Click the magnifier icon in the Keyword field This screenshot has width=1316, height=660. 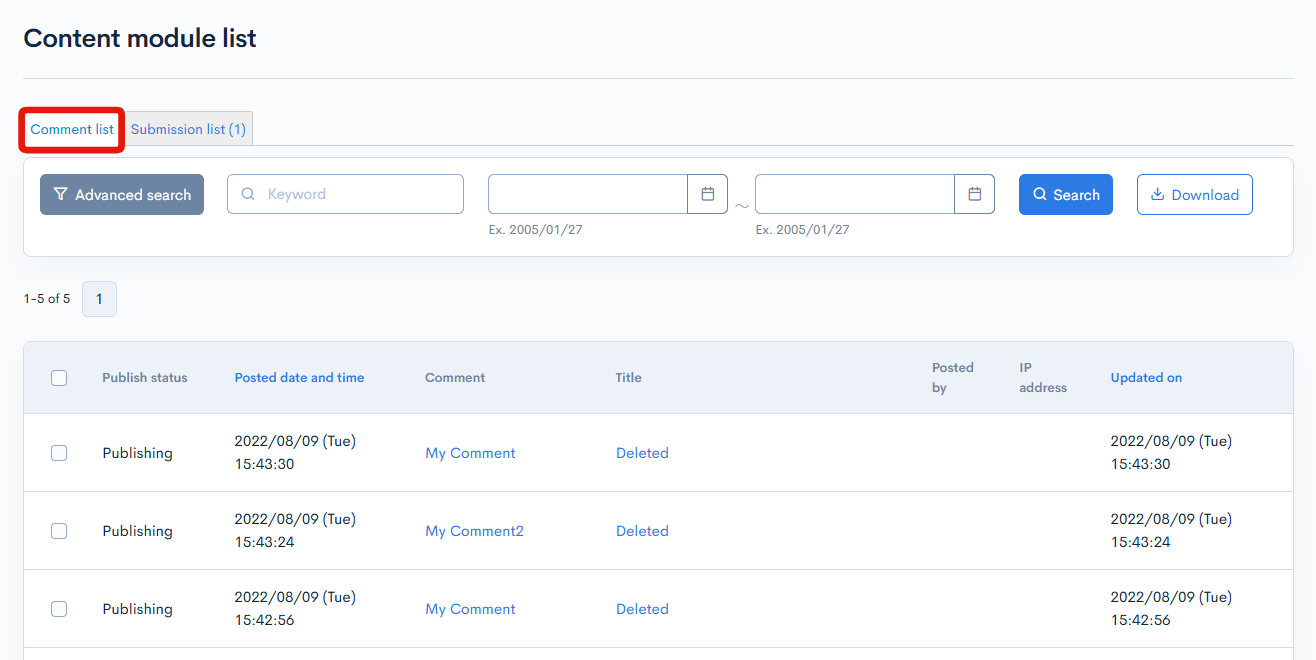(247, 194)
